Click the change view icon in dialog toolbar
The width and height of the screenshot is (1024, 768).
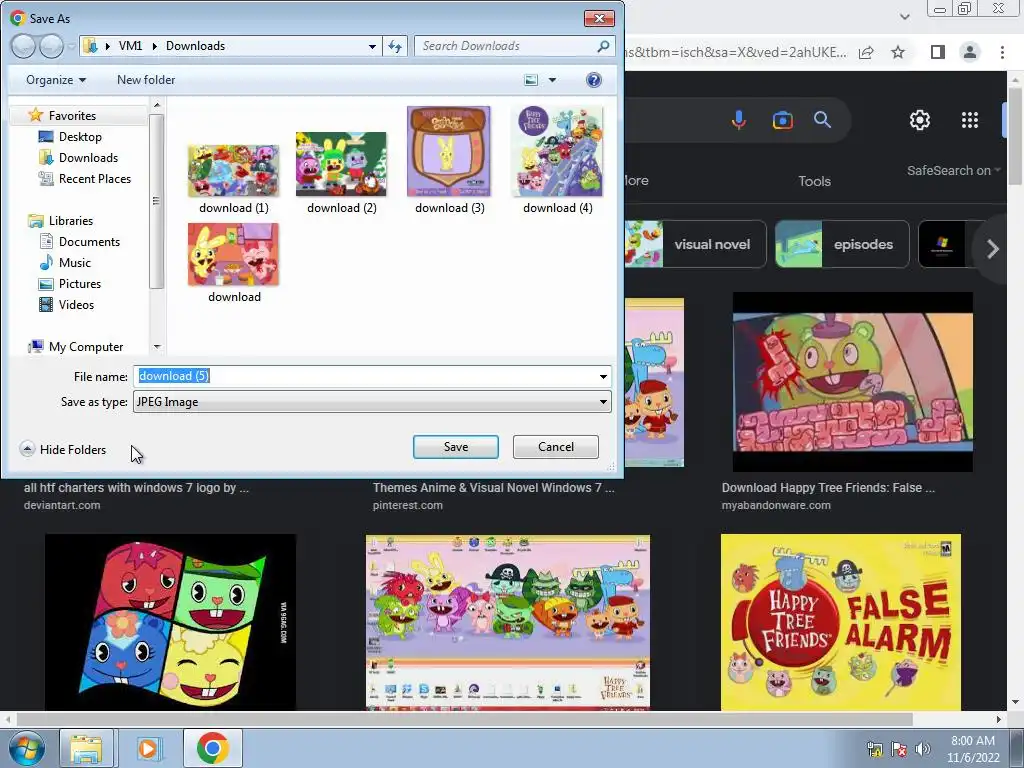click(531, 80)
